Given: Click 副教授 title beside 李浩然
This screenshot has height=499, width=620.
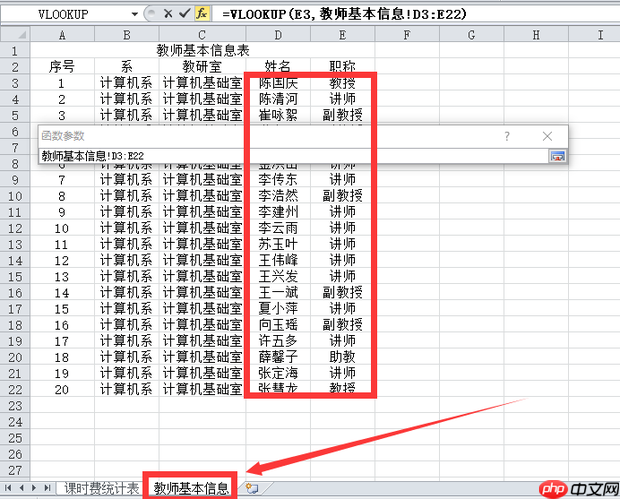Looking at the screenshot, I should (342, 196).
